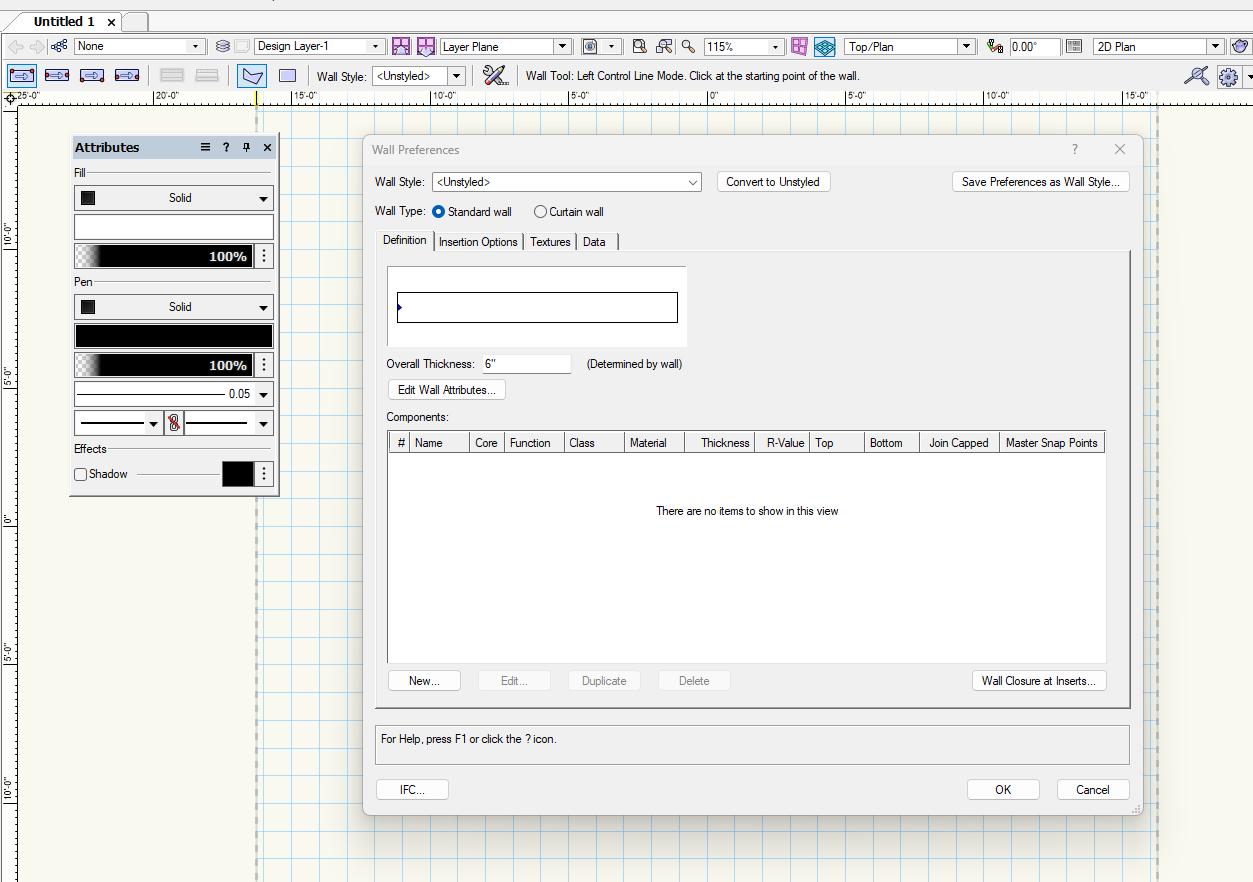This screenshot has height=882, width=1253.
Task: Choose the Curtain wall radio button
Action: click(538, 211)
